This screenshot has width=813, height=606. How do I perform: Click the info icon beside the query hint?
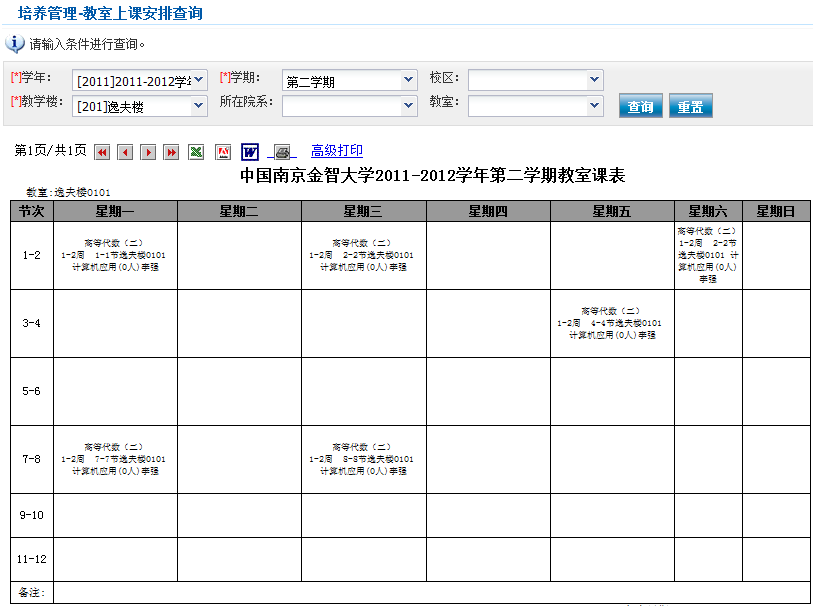click(15, 44)
